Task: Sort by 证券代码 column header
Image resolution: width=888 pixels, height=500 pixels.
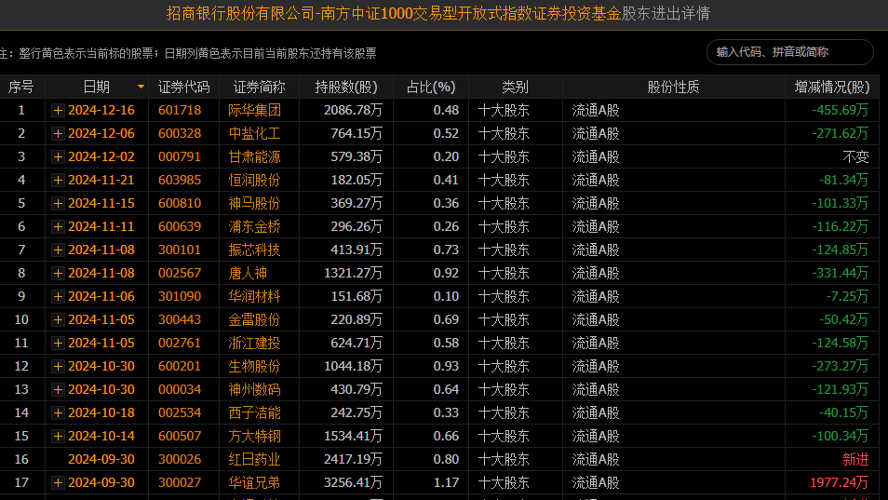Action: click(183, 87)
